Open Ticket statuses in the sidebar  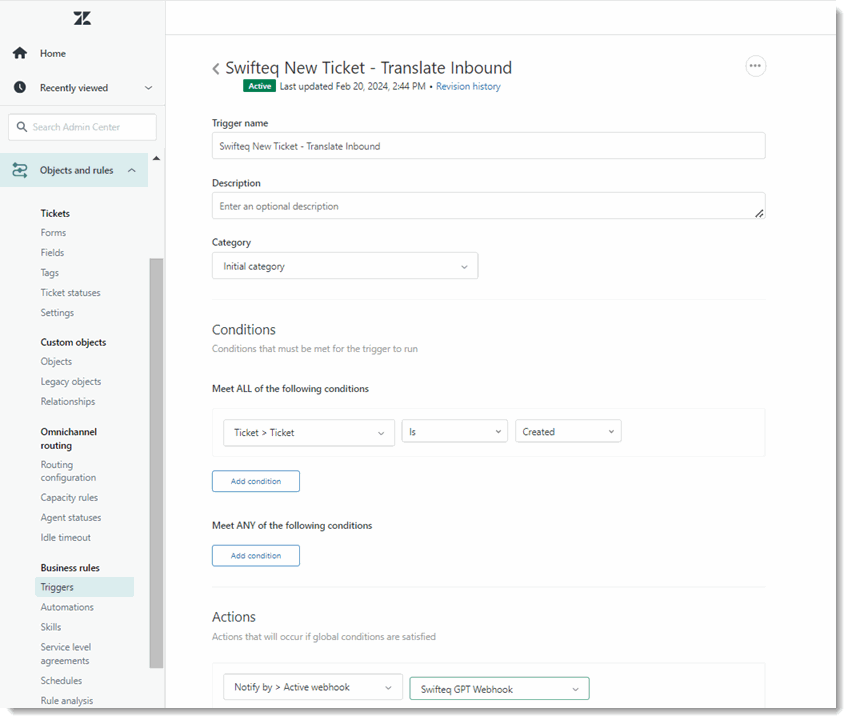71,293
